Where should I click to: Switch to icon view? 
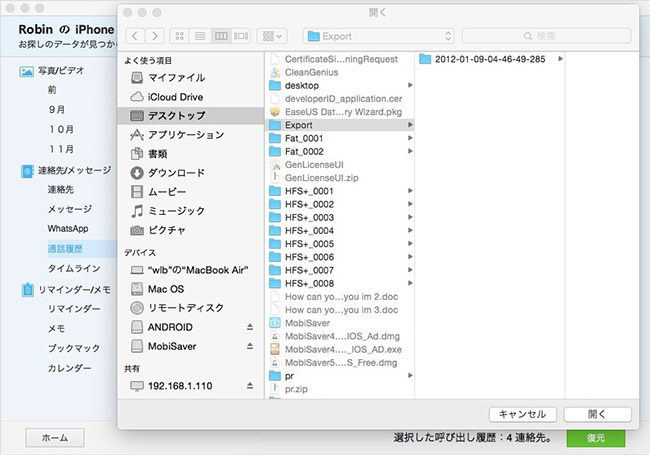coord(179,36)
